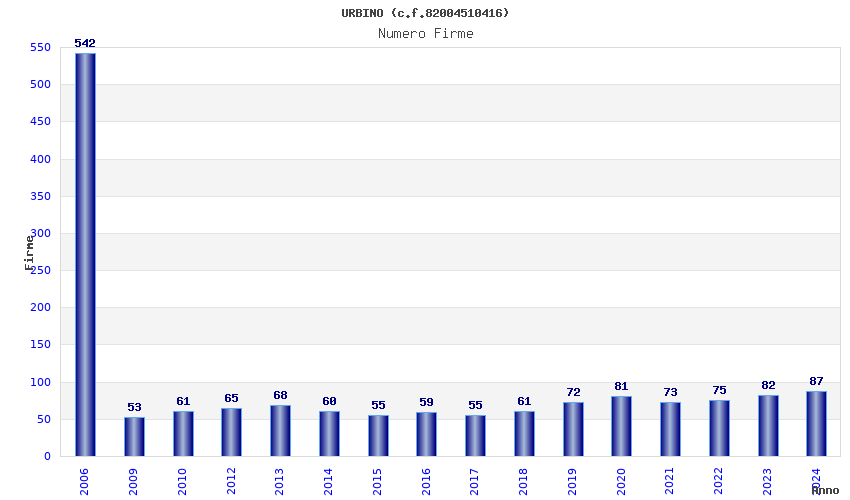850x500 pixels.
Task: Click the y-axis tick label 550
Action: (41, 48)
